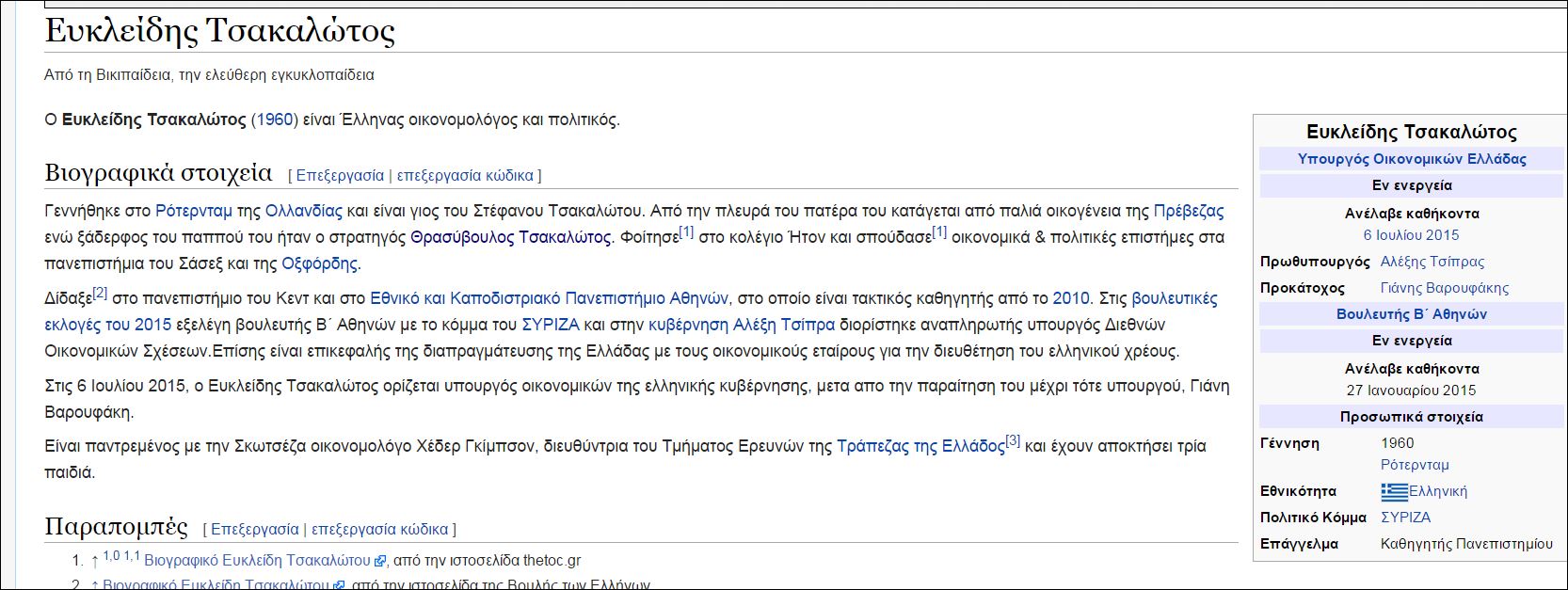Open the 1960 year link in intro
Screen dimensions: 1568x590
[274, 120]
